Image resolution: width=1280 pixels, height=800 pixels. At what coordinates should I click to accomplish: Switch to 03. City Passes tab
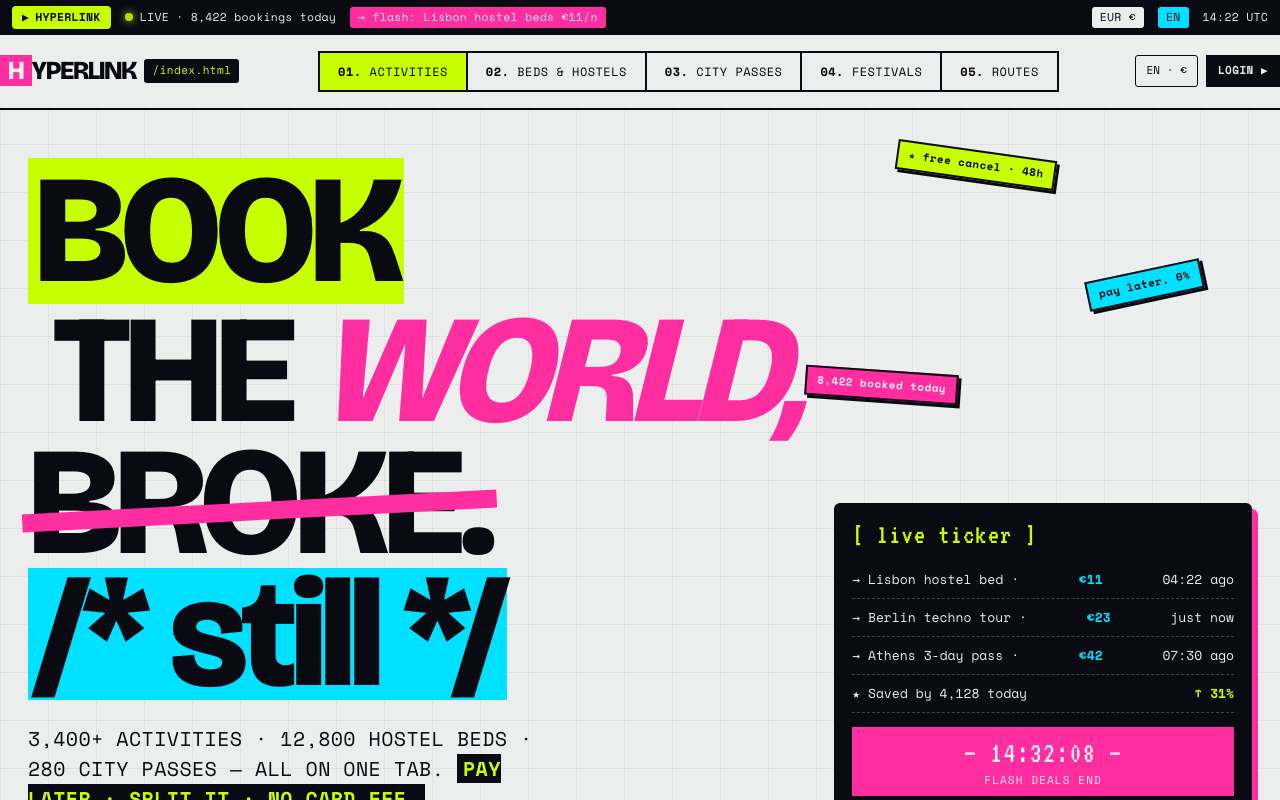pos(723,72)
